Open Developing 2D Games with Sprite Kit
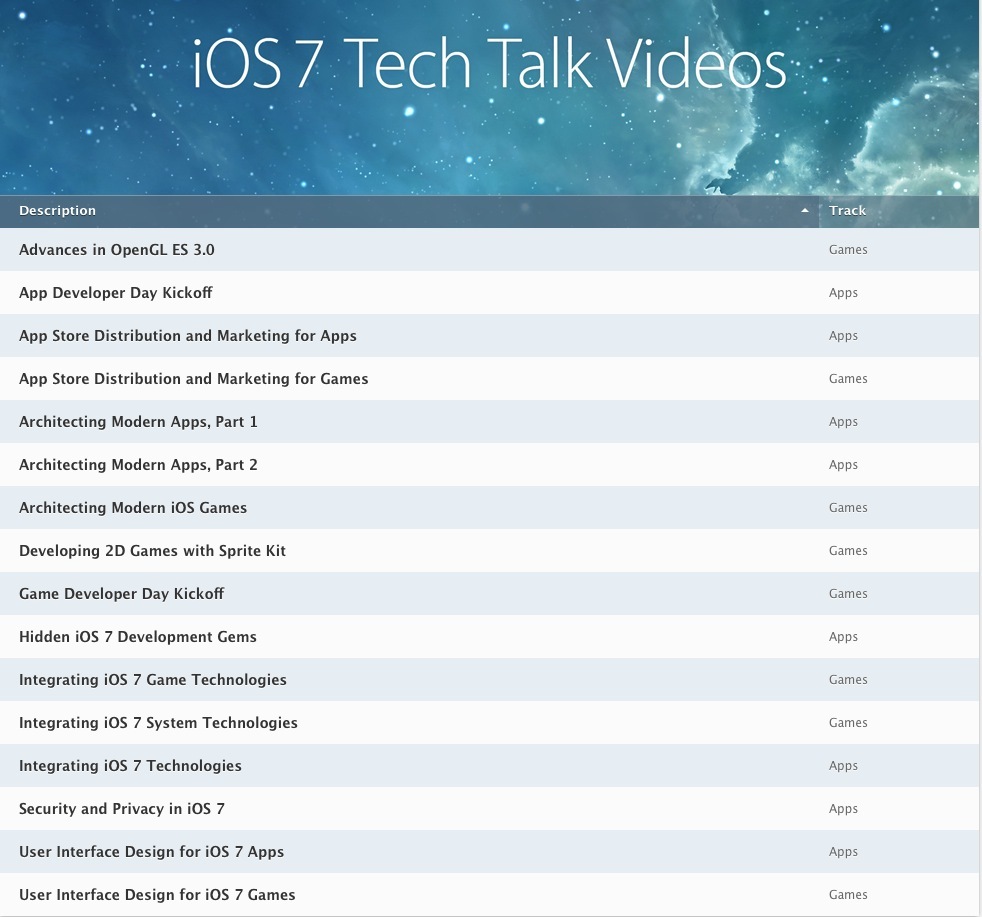This screenshot has width=982, height=917. click(152, 551)
